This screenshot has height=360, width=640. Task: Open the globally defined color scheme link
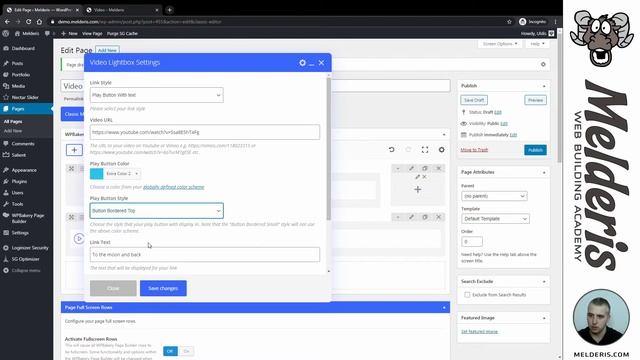click(173, 187)
